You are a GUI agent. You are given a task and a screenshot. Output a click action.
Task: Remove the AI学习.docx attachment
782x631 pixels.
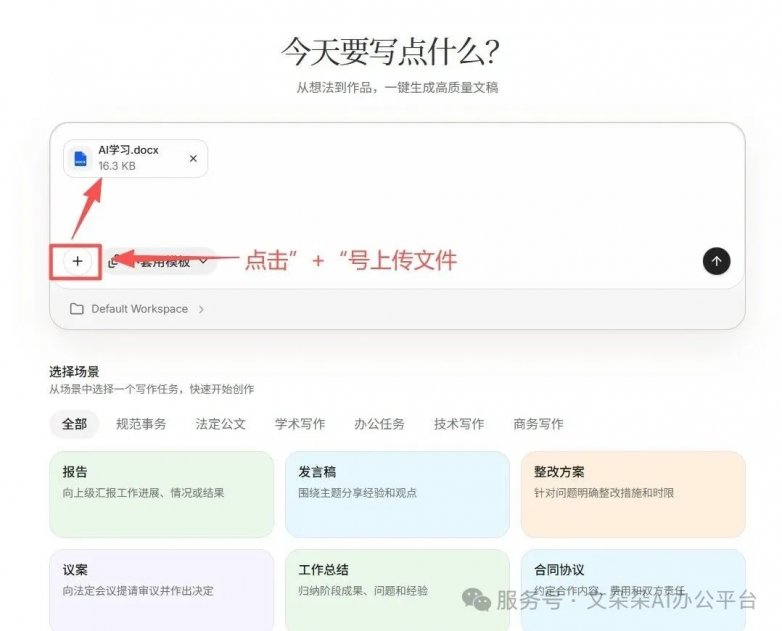click(193, 159)
